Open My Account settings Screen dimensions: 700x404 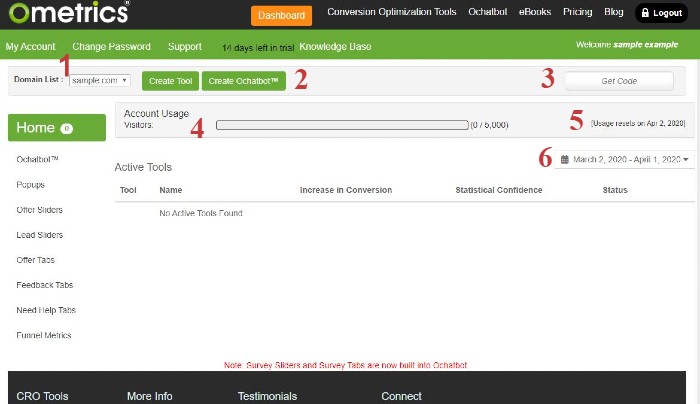pyautogui.click(x=30, y=46)
